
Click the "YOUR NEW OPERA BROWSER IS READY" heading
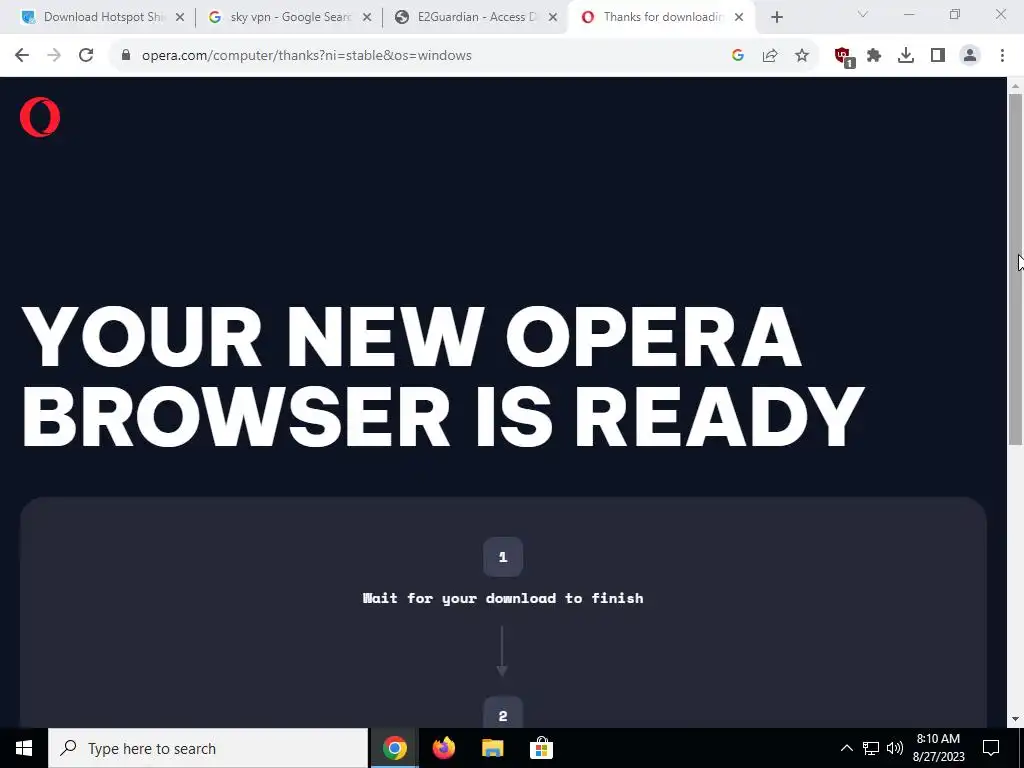[443, 377]
